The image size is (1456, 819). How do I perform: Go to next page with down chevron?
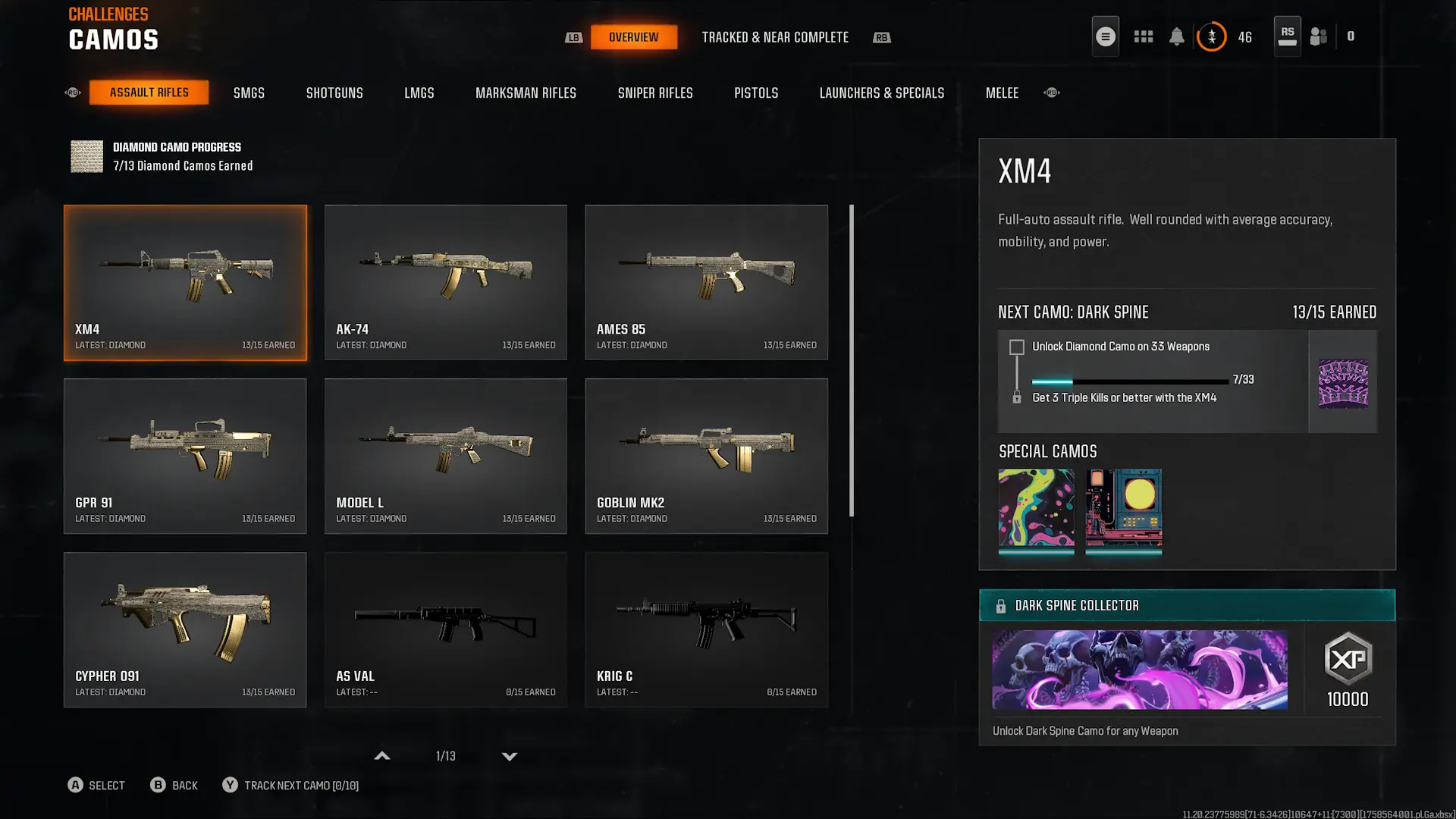(x=510, y=756)
